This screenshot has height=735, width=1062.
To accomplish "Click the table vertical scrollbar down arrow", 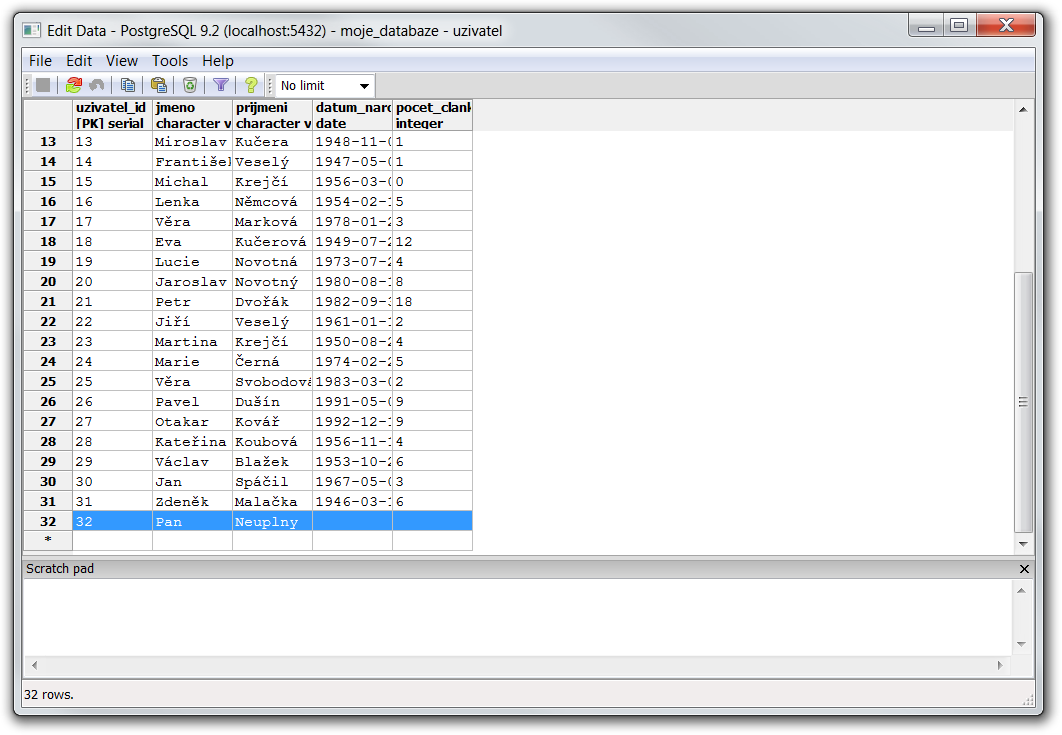I will tap(1023, 544).
